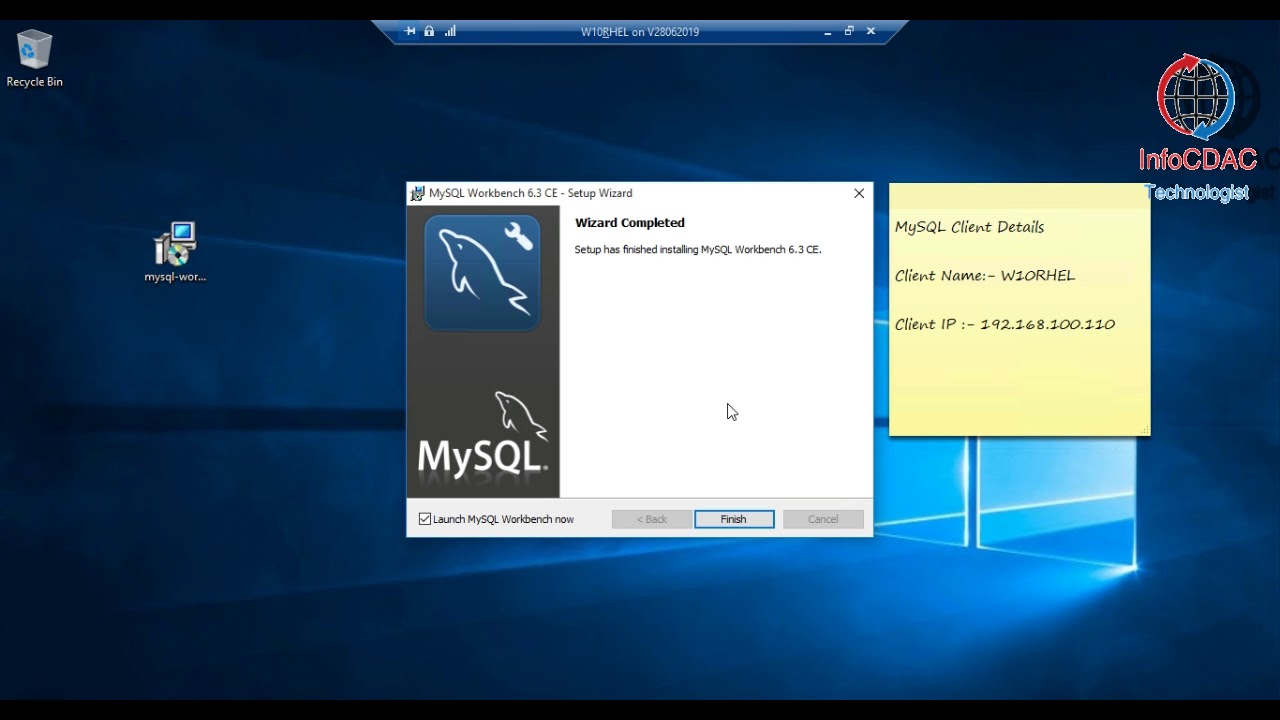Click 'Client Name:- W10RHEL' on sticky note

click(x=985, y=276)
